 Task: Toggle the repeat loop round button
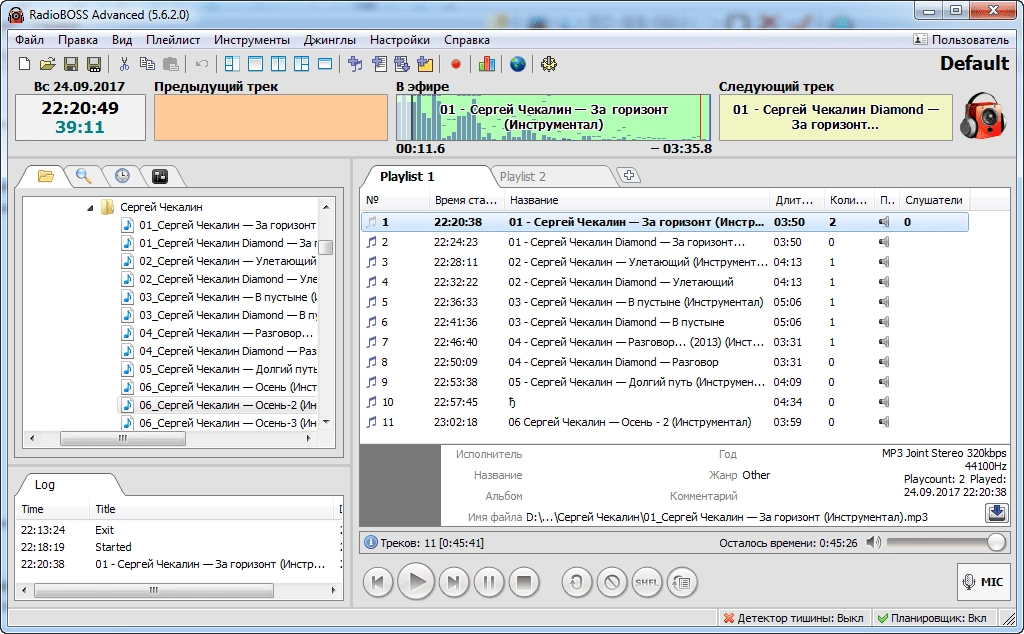(x=577, y=582)
